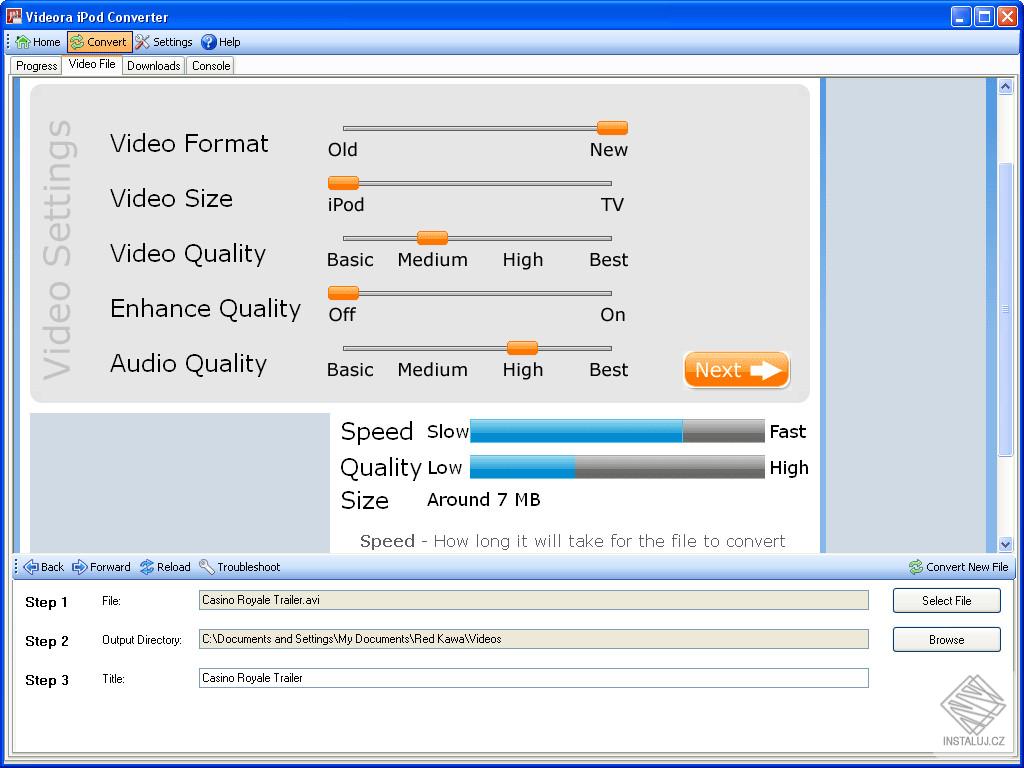
Task: Click the Quality indicator bar
Action: (x=617, y=467)
